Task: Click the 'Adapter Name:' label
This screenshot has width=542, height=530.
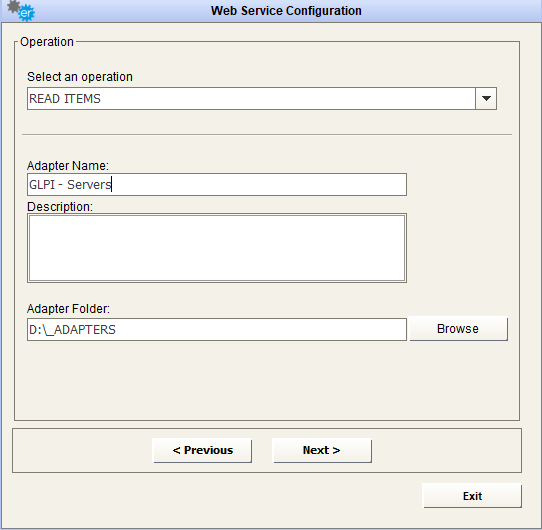Action: tap(68, 166)
